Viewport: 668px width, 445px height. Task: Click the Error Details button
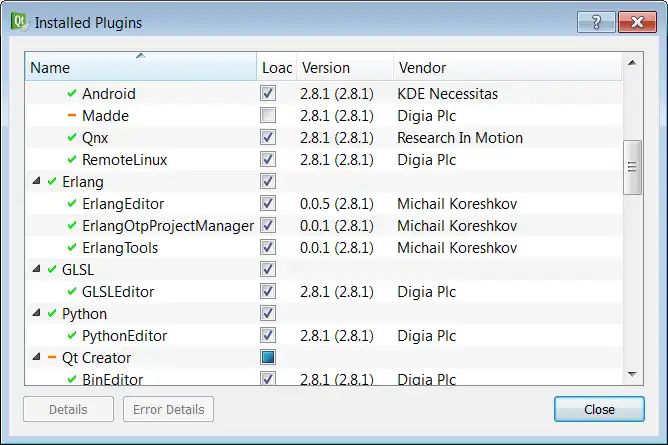168,409
